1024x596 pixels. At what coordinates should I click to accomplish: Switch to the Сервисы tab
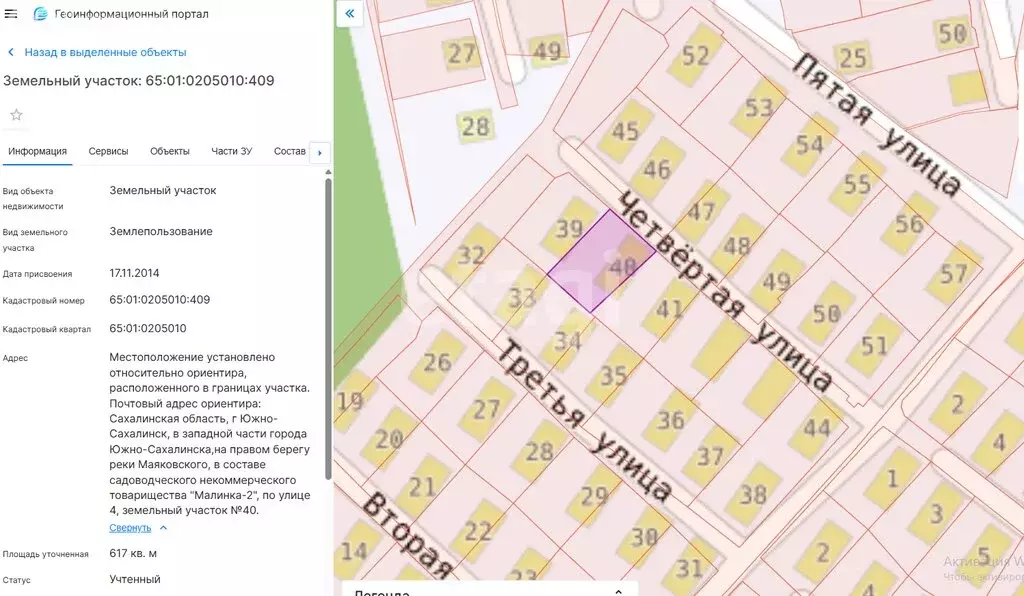pos(107,151)
